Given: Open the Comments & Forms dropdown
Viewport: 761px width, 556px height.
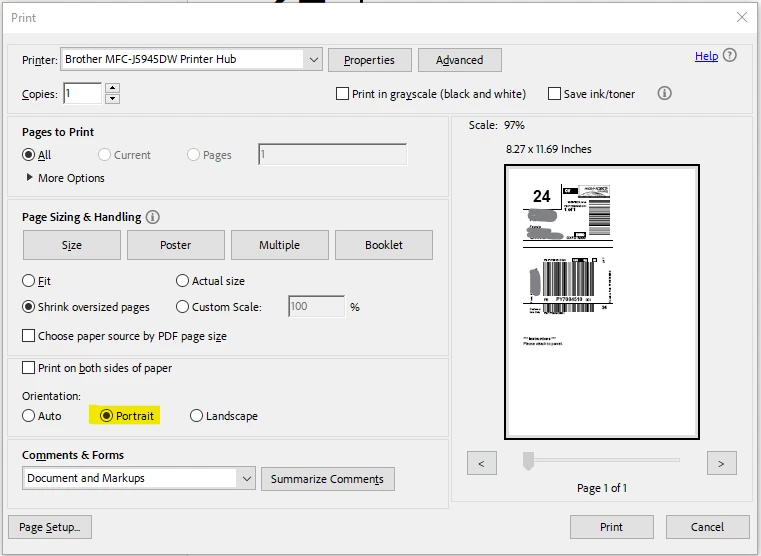Looking at the screenshot, I should point(139,478).
